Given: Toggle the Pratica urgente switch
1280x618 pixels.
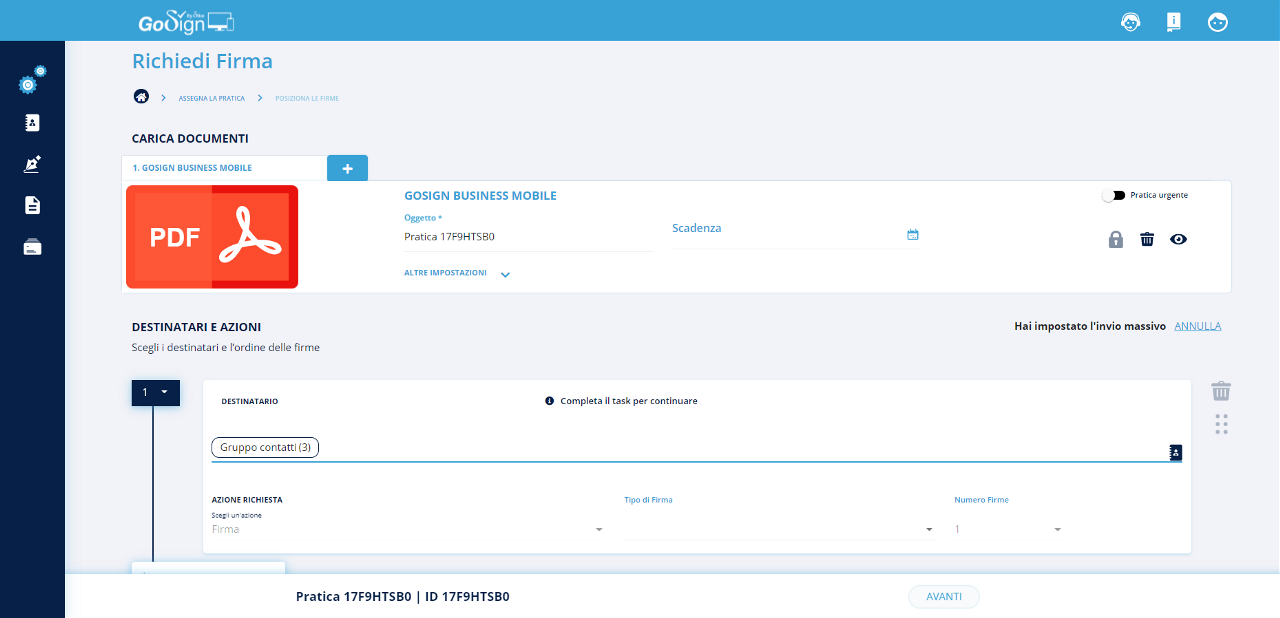Looking at the screenshot, I should [1113, 196].
